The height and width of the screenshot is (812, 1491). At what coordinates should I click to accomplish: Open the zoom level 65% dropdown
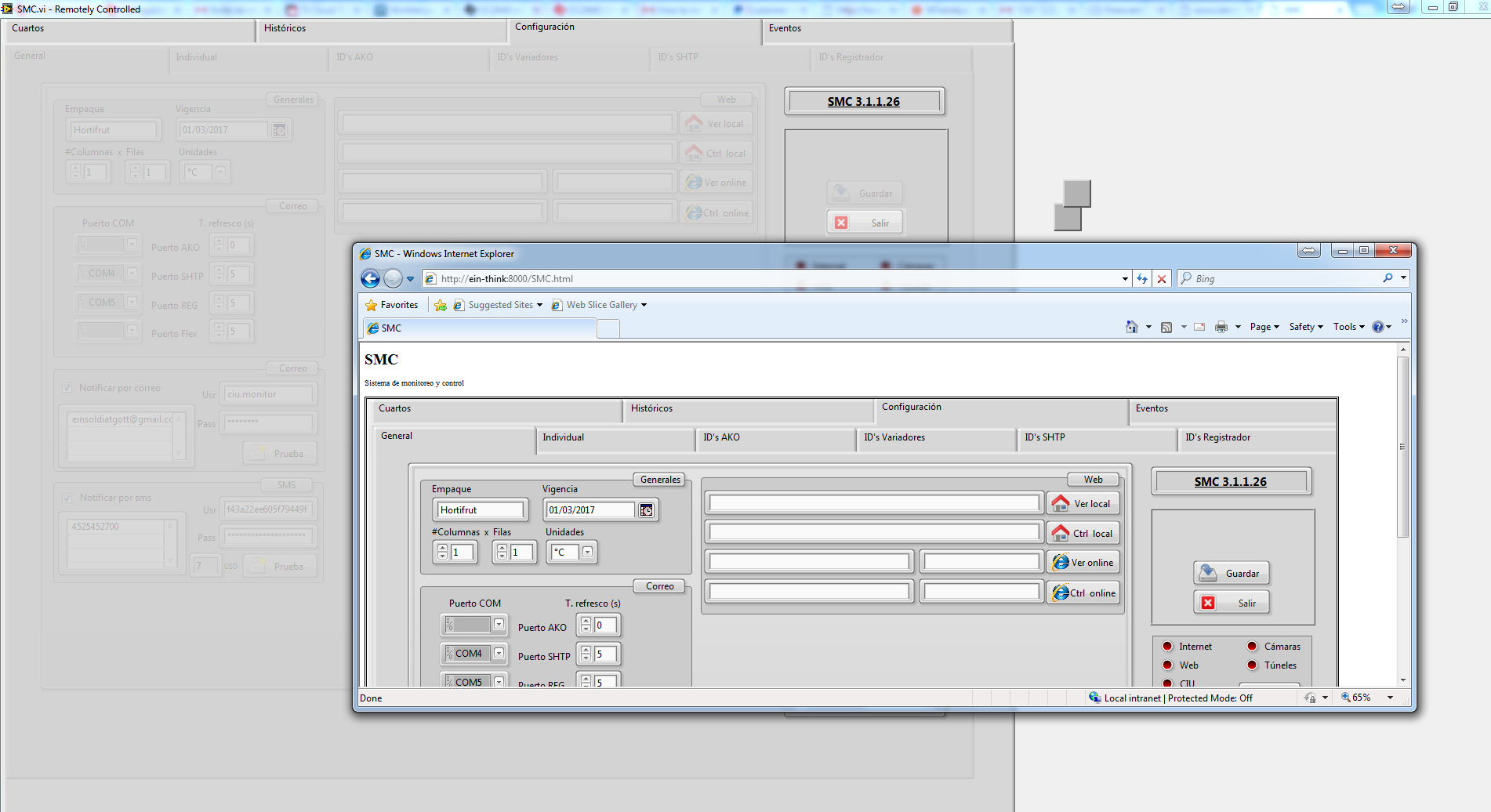tap(1390, 698)
